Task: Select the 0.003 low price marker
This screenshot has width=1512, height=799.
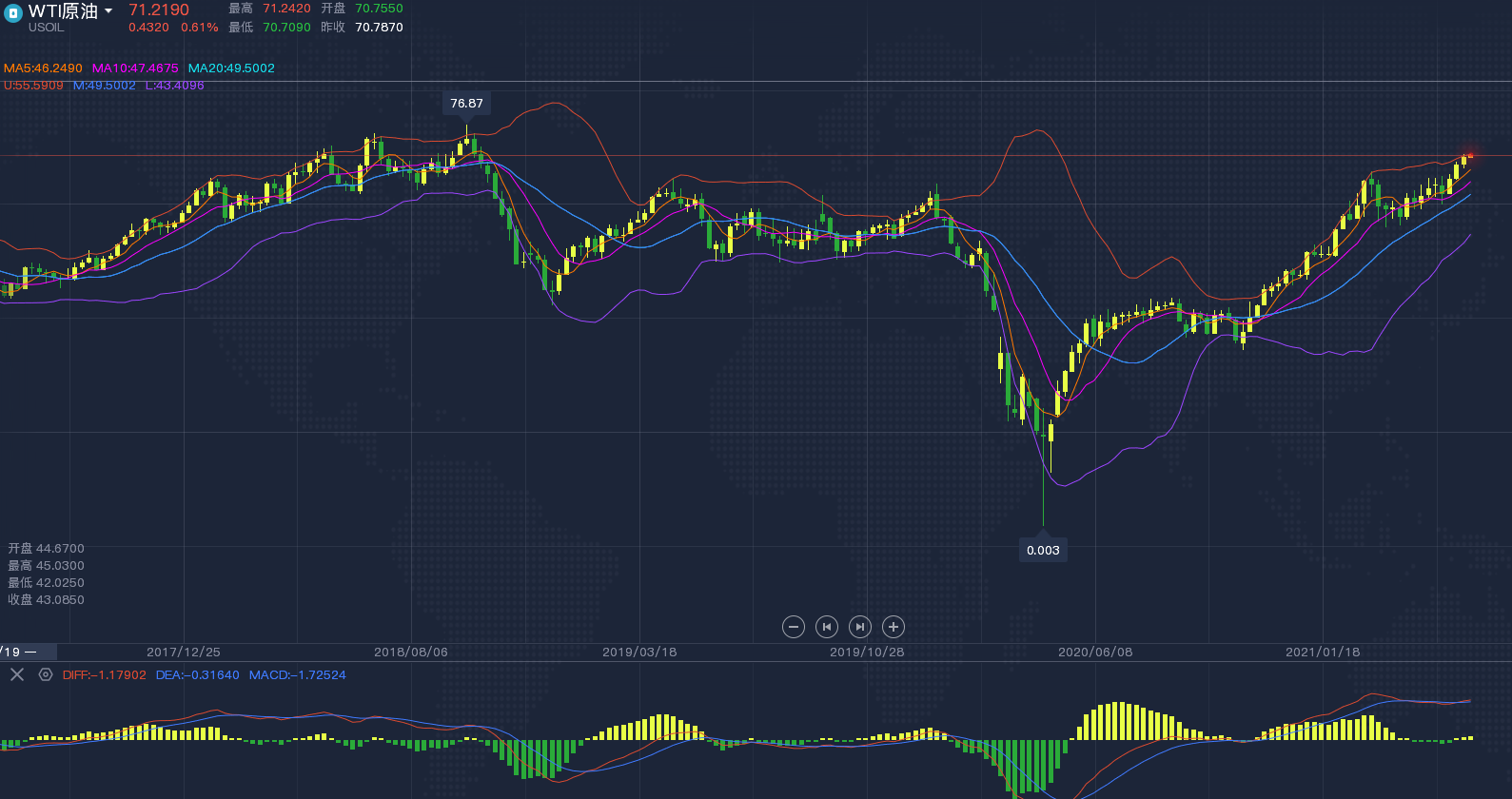Action: (1043, 550)
